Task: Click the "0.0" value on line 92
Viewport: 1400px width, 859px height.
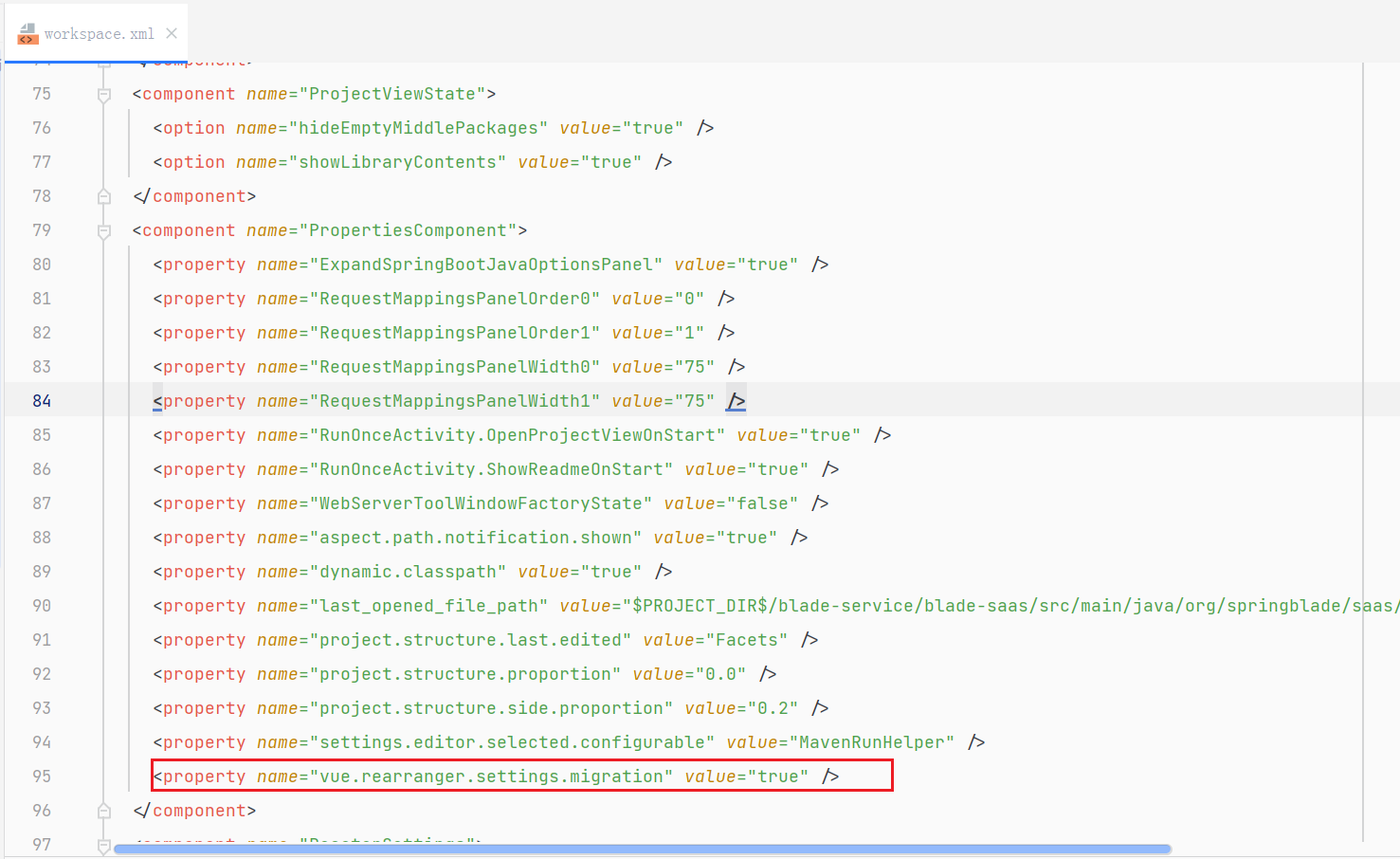Action: point(720,674)
